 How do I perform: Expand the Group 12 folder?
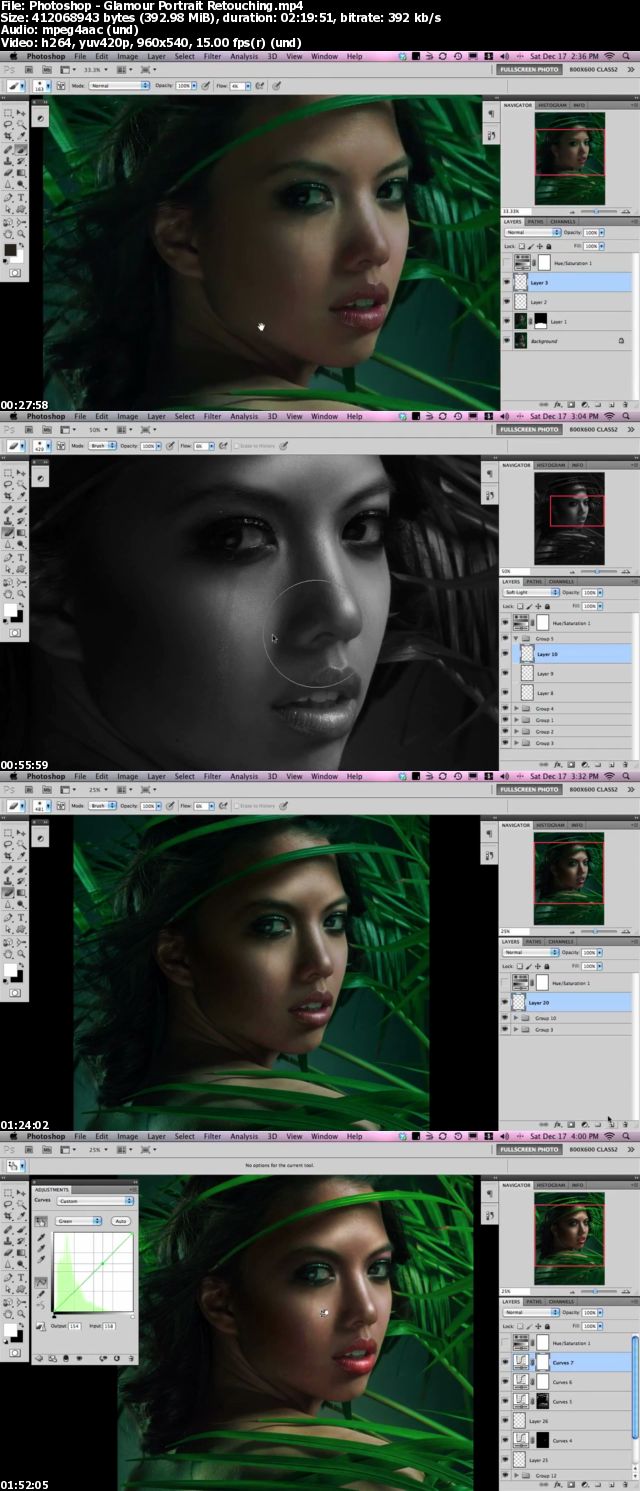point(517,1476)
